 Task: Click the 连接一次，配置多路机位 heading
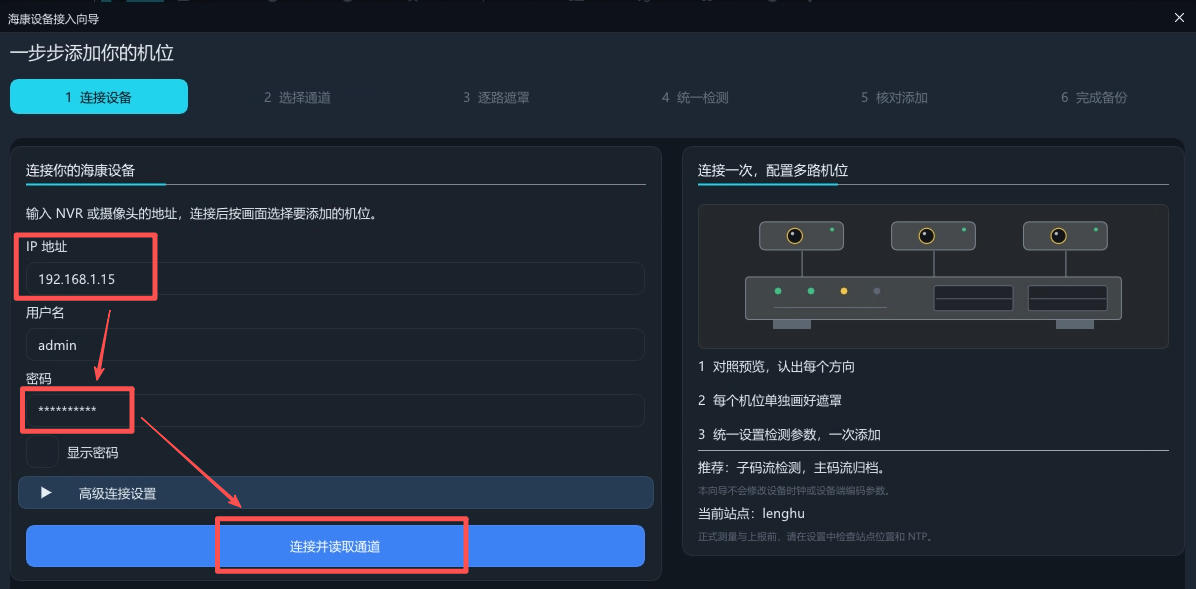coord(773,170)
